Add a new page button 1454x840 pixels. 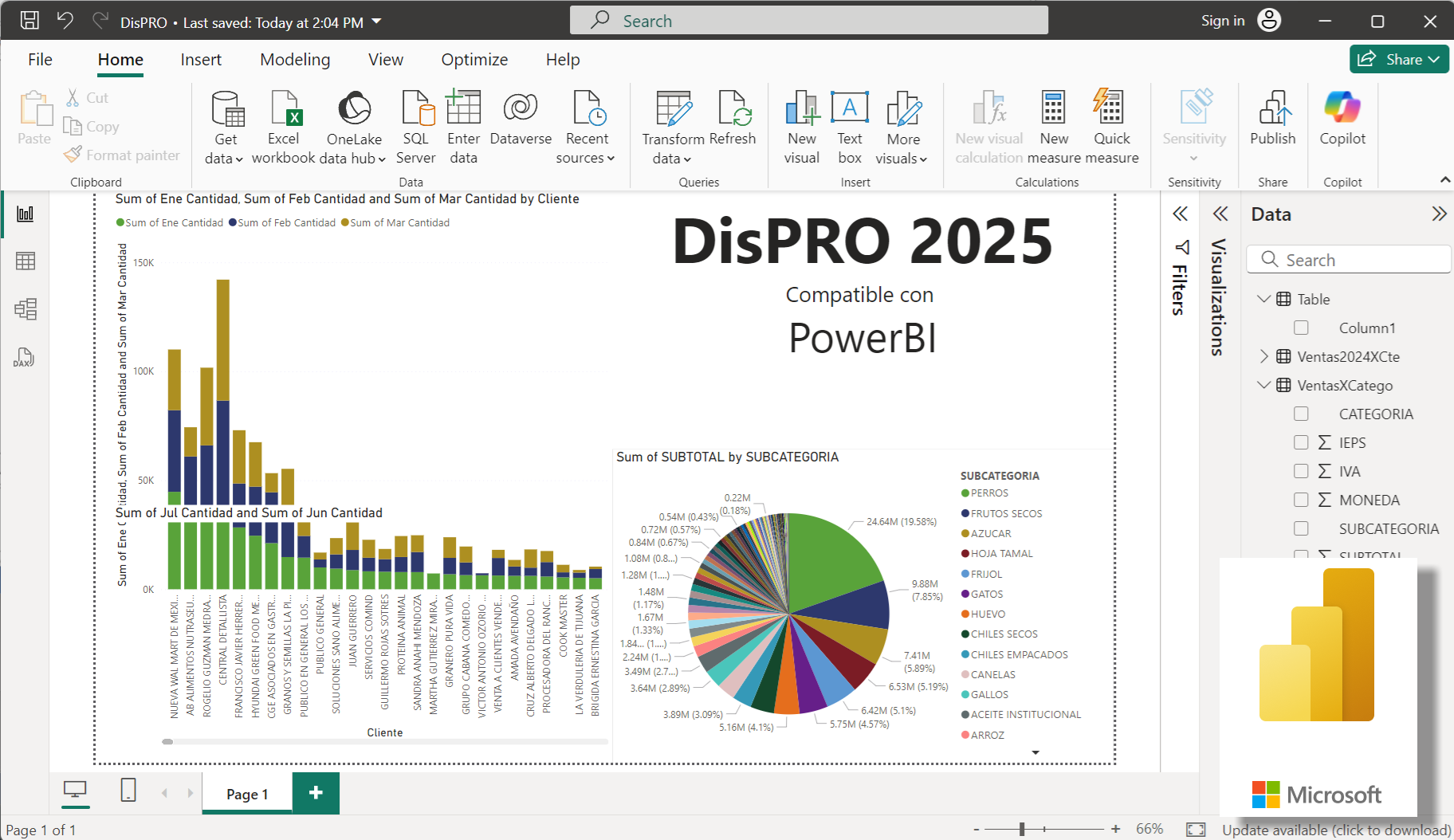(x=316, y=793)
